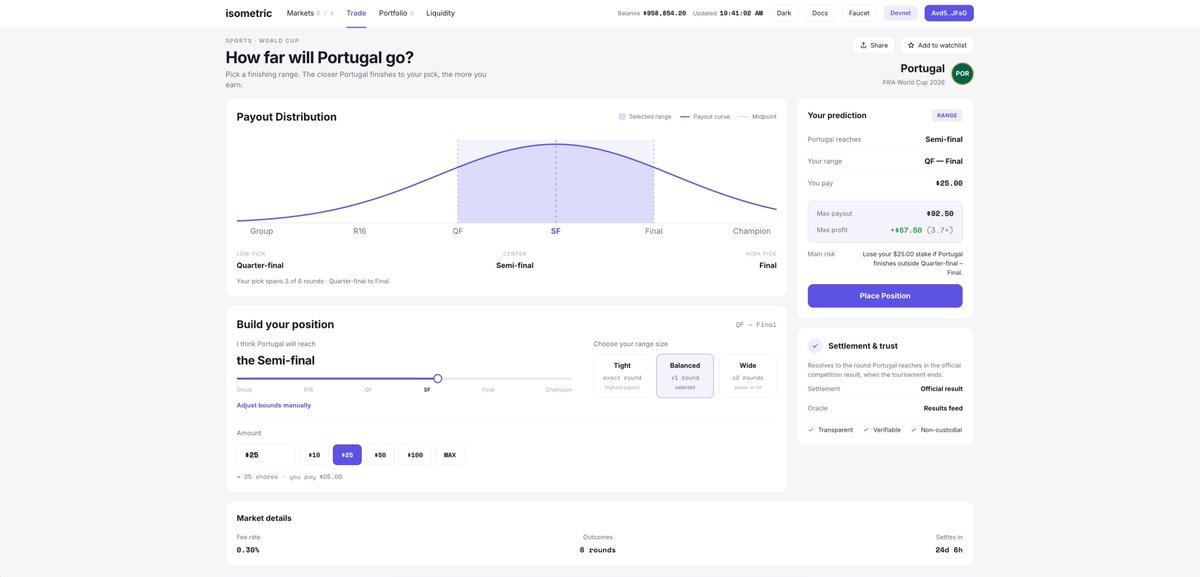Open the Markets menu

click(x=300, y=13)
